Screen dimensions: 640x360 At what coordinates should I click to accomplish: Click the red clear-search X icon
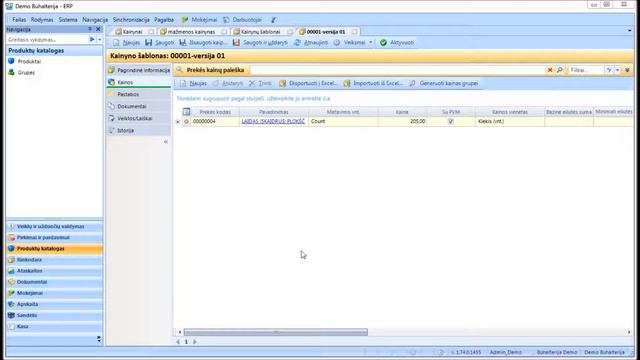pyautogui.click(x=550, y=70)
